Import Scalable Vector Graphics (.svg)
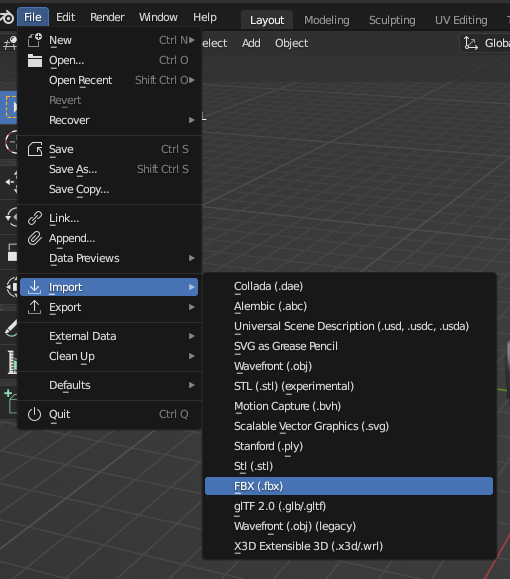This screenshot has height=579, width=510. tap(349, 426)
